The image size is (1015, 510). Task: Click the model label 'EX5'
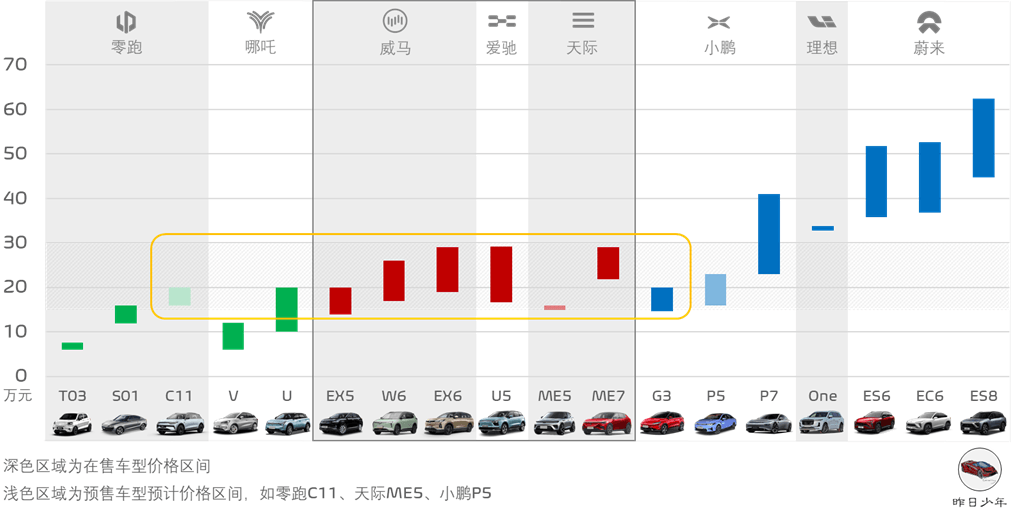point(340,396)
